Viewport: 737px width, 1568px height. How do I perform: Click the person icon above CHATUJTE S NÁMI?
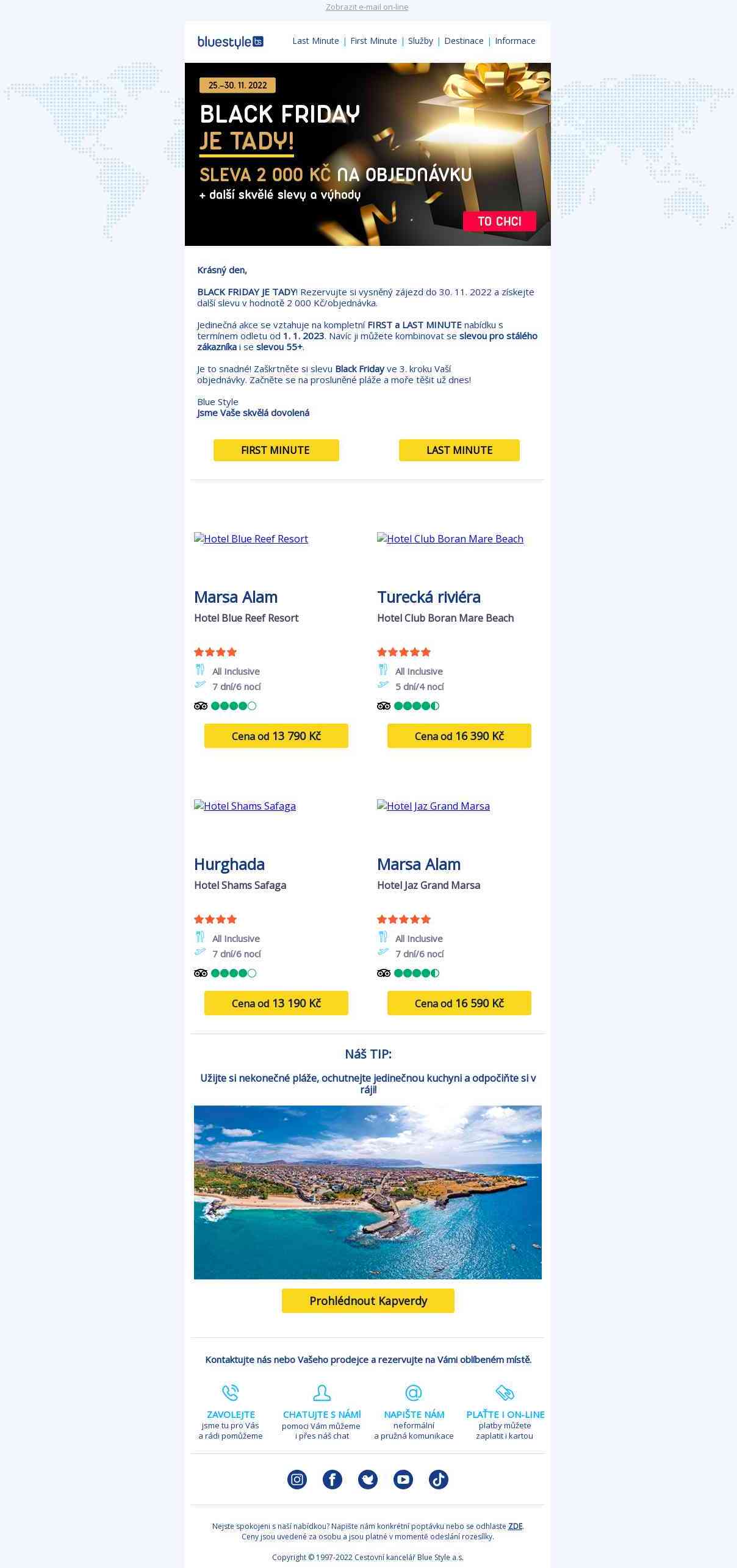coord(322,1393)
